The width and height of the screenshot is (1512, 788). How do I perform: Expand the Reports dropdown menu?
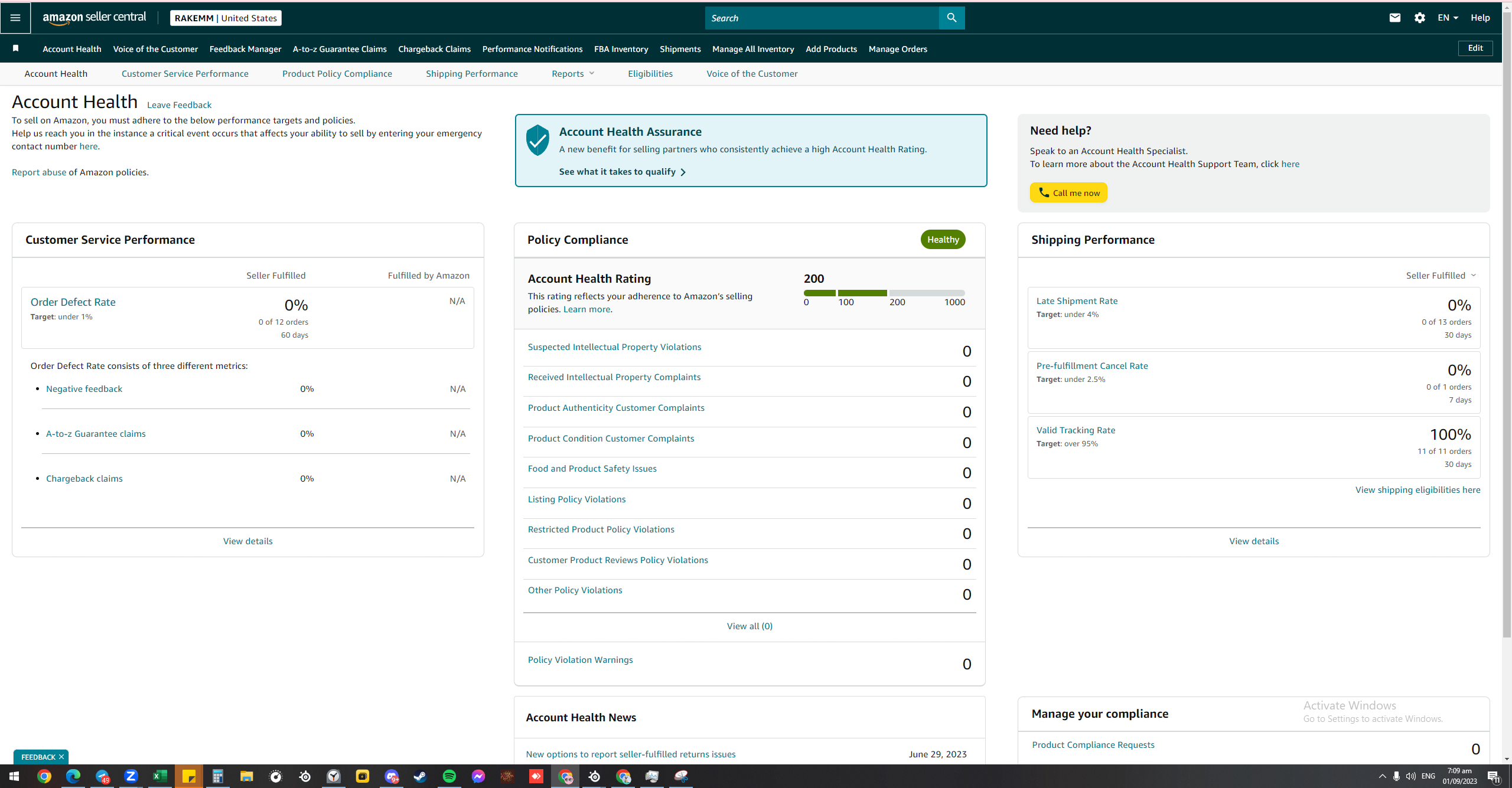tap(573, 74)
